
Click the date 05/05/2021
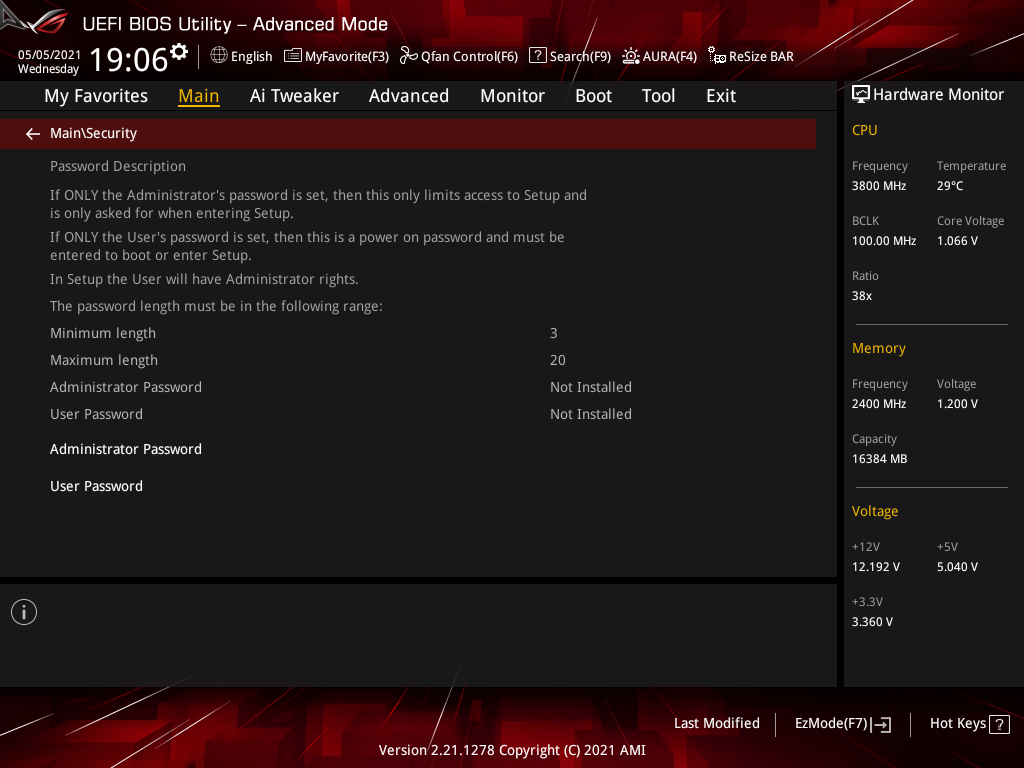pyautogui.click(x=49, y=55)
